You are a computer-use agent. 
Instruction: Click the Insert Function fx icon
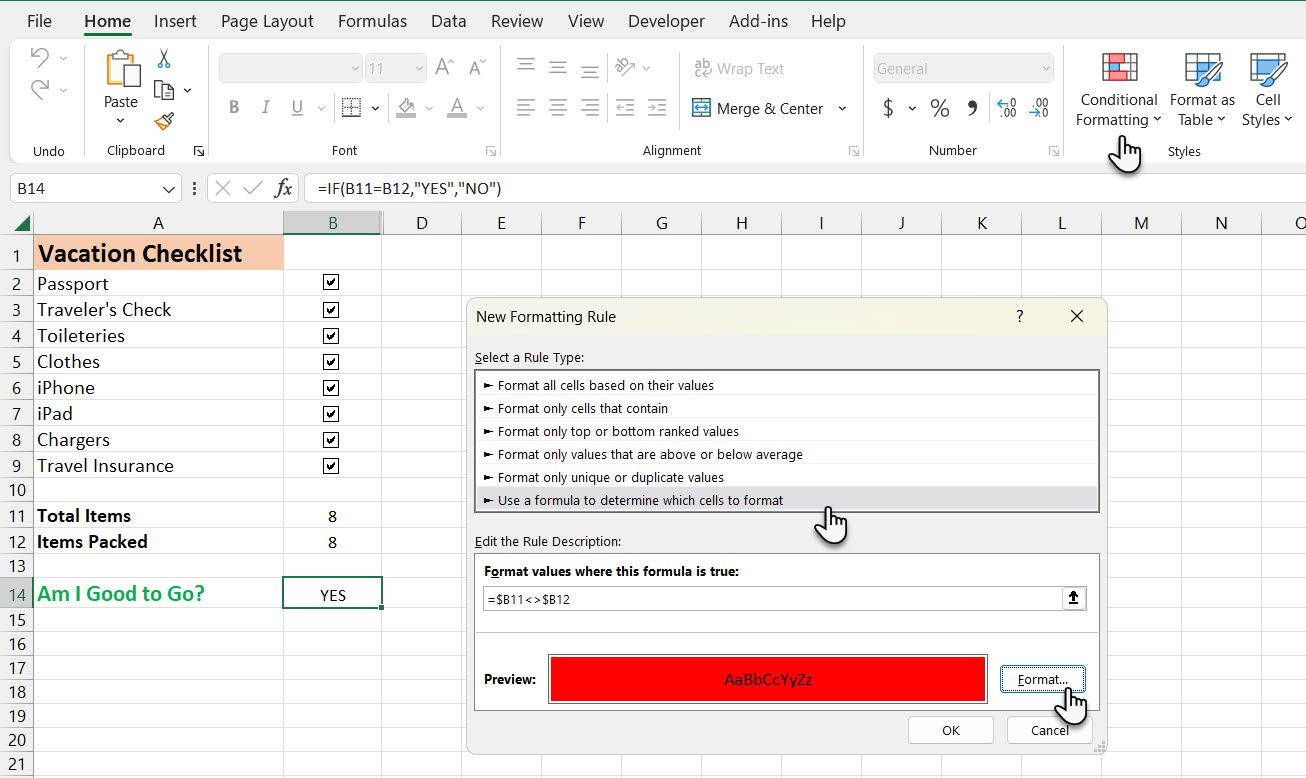coord(284,188)
